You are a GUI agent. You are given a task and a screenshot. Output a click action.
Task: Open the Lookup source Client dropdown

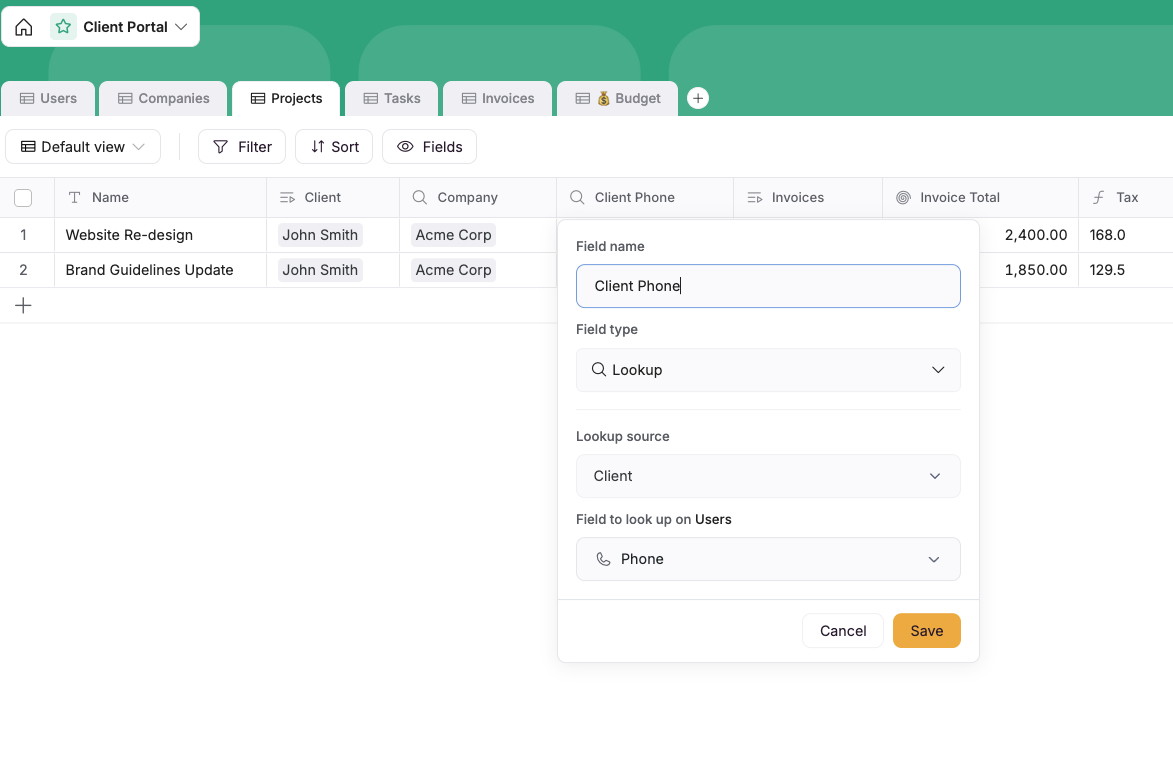pos(768,476)
